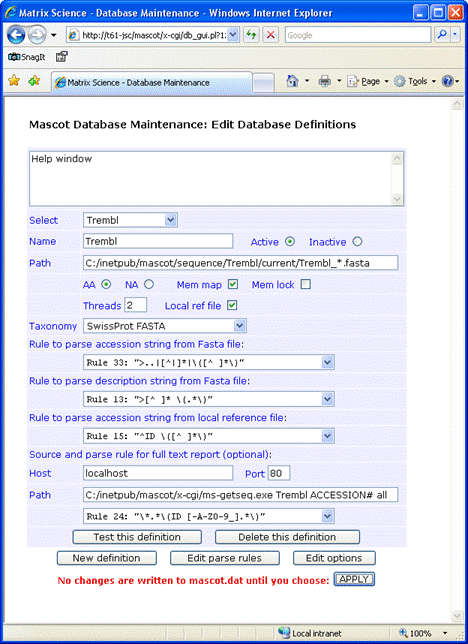
Task: Go back with the browser Back arrow
Action: [16, 35]
